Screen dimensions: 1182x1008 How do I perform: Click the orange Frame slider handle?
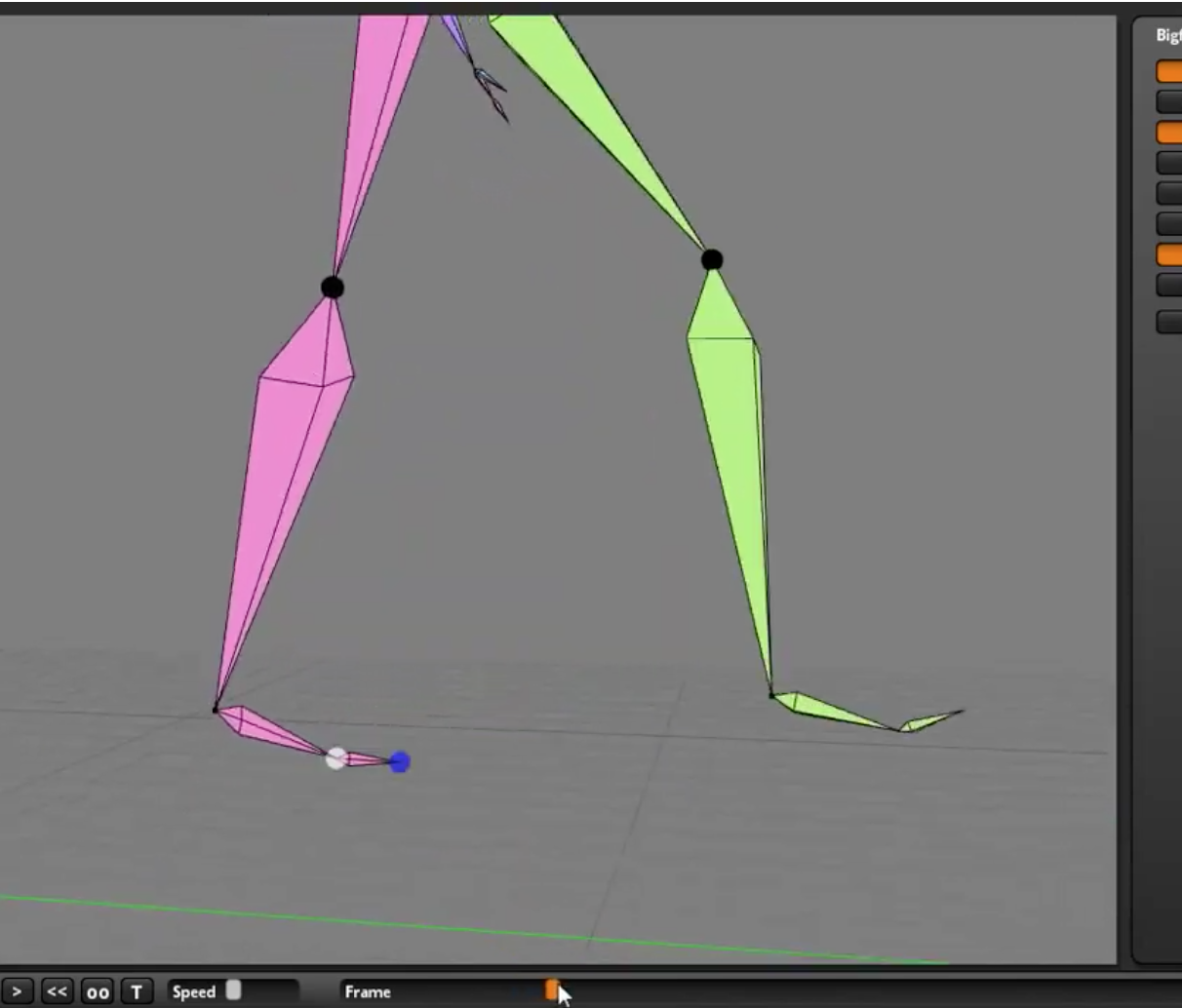pyautogui.click(x=552, y=990)
